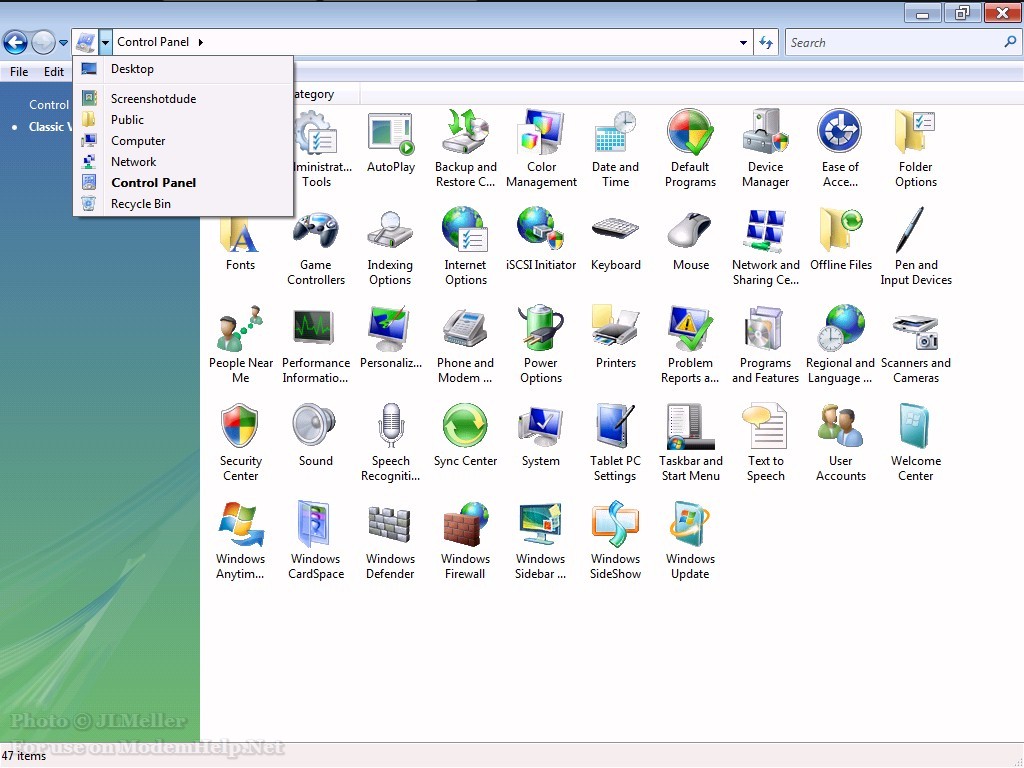Click the Back navigation button
This screenshot has height=768, width=1024.
(15, 42)
